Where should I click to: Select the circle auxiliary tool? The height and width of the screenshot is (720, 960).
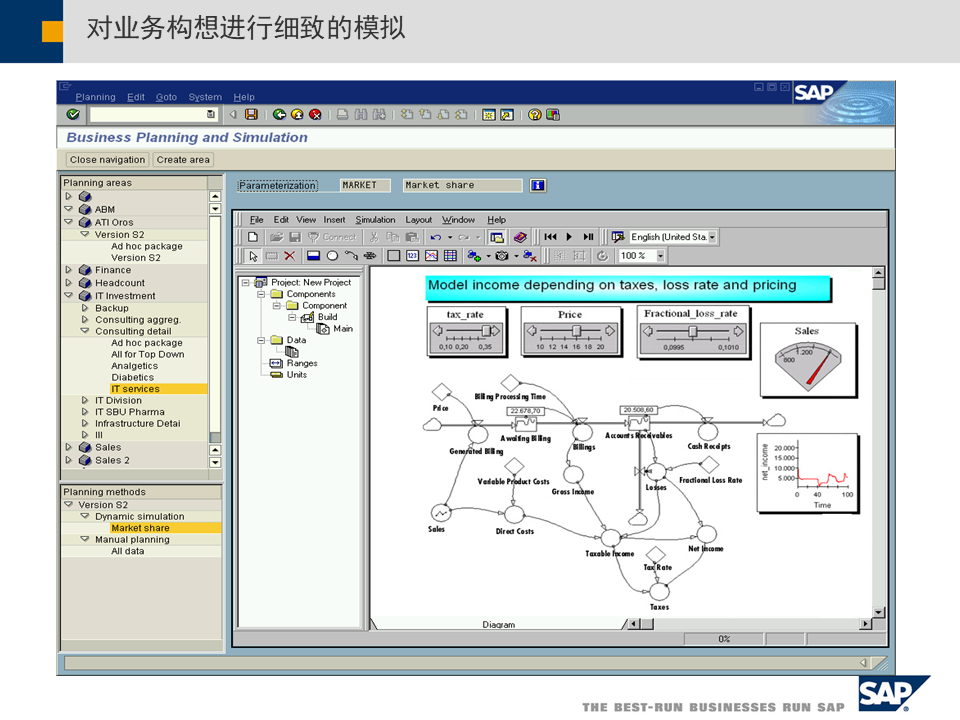pyautogui.click(x=332, y=256)
